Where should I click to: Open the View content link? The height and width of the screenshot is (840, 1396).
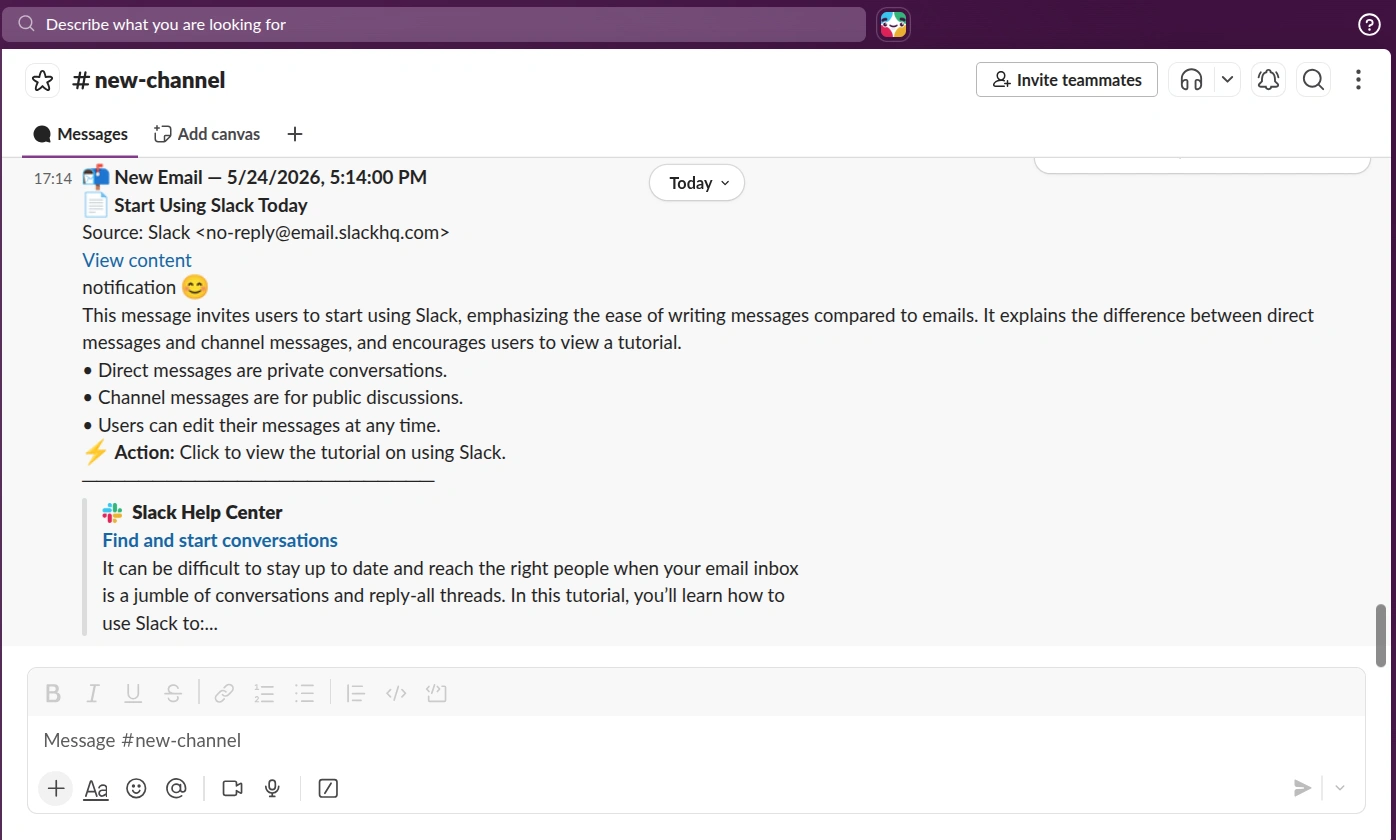point(137,260)
